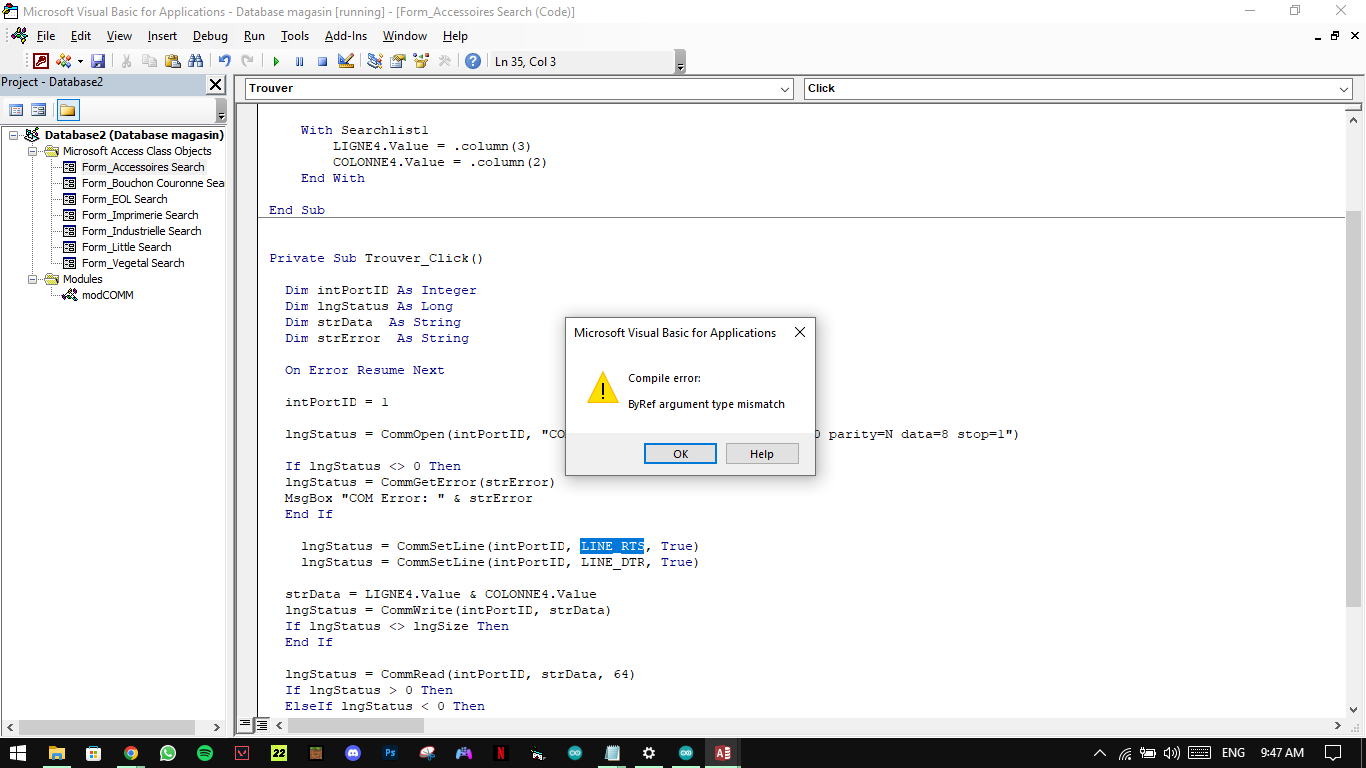
Task: Open the File menu
Action: coord(46,36)
